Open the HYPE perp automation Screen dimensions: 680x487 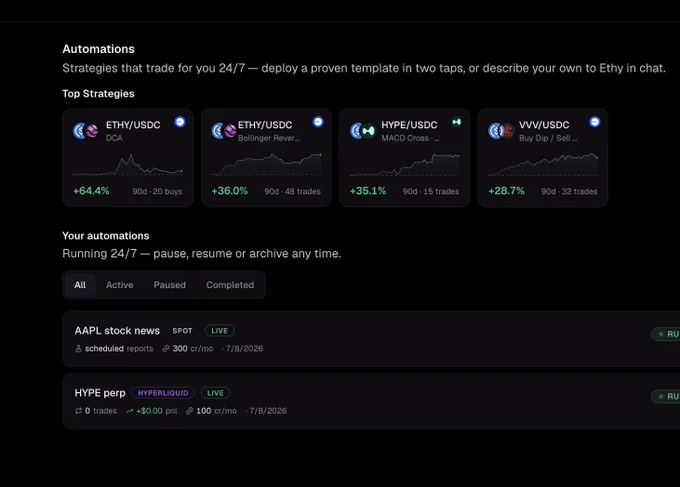click(371, 401)
